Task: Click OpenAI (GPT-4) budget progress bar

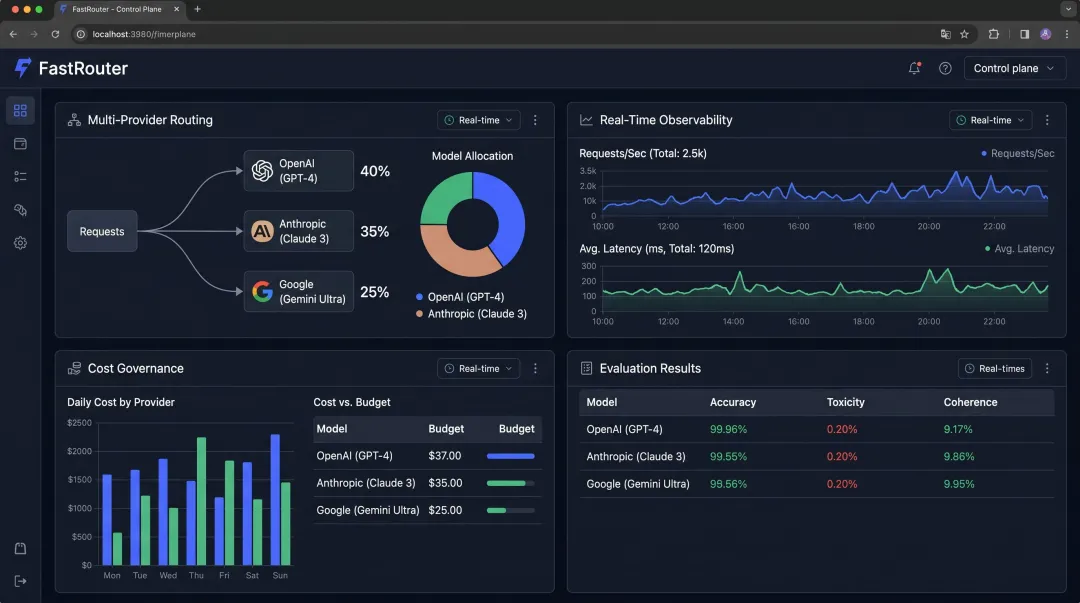Action: pos(510,456)
